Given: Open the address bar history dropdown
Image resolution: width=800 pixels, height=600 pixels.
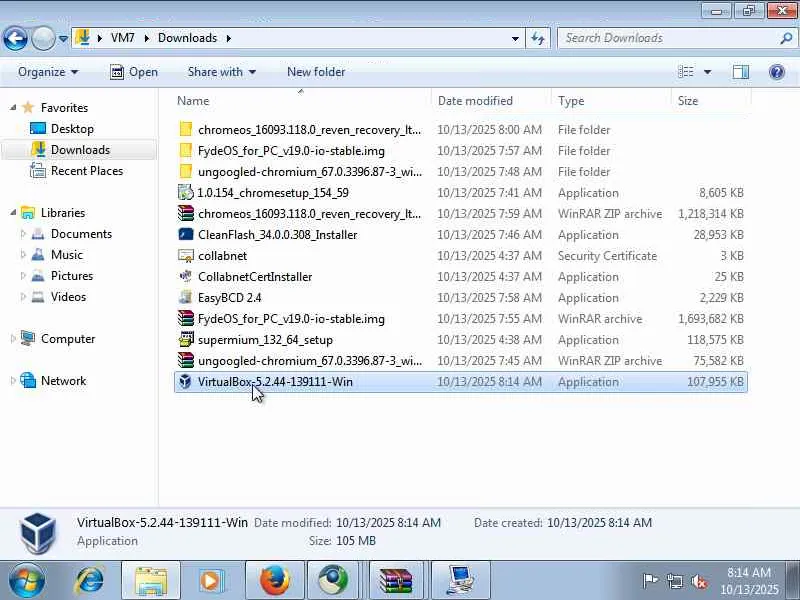Looking at the screenshot, I should (515, 38).
